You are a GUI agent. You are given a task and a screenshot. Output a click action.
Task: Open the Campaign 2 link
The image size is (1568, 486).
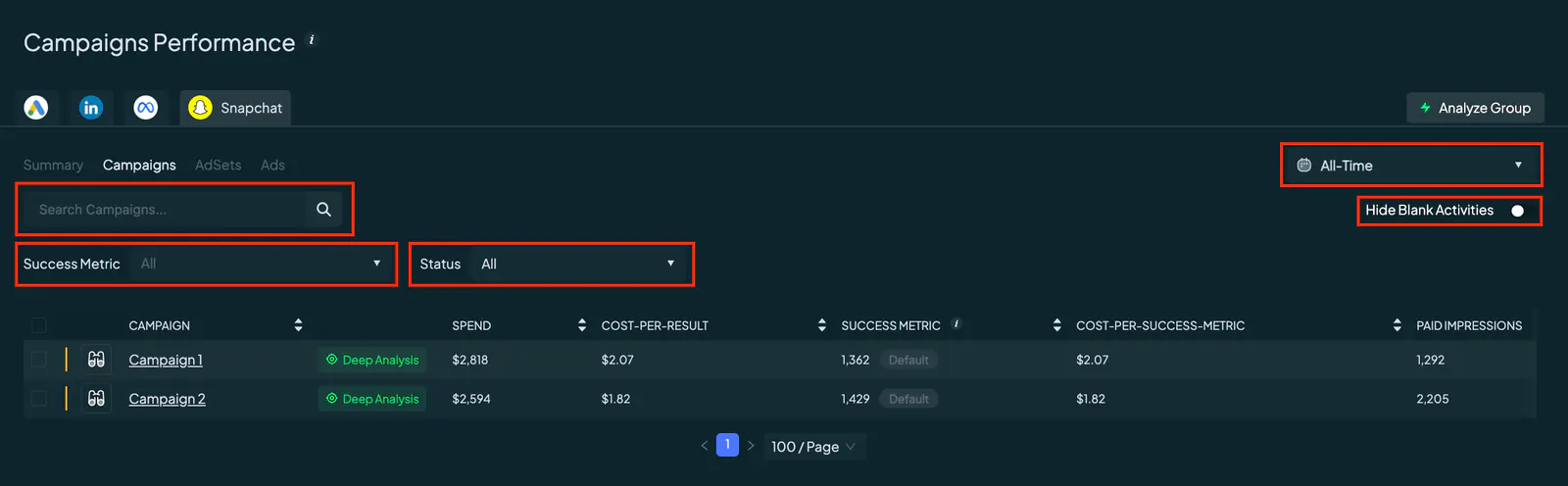(x=168, y=399)
